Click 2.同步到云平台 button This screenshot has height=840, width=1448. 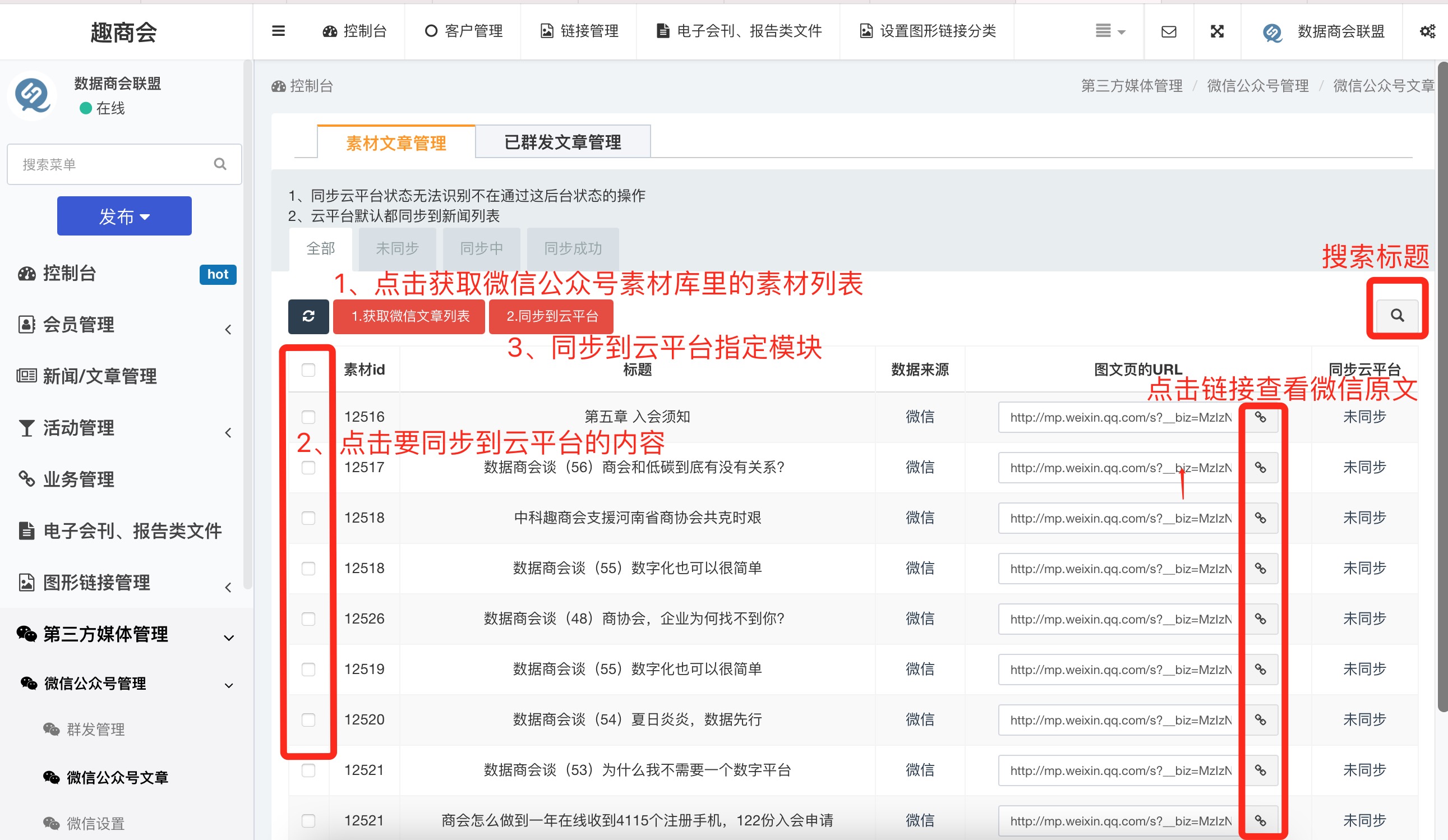tap(551, 316)
